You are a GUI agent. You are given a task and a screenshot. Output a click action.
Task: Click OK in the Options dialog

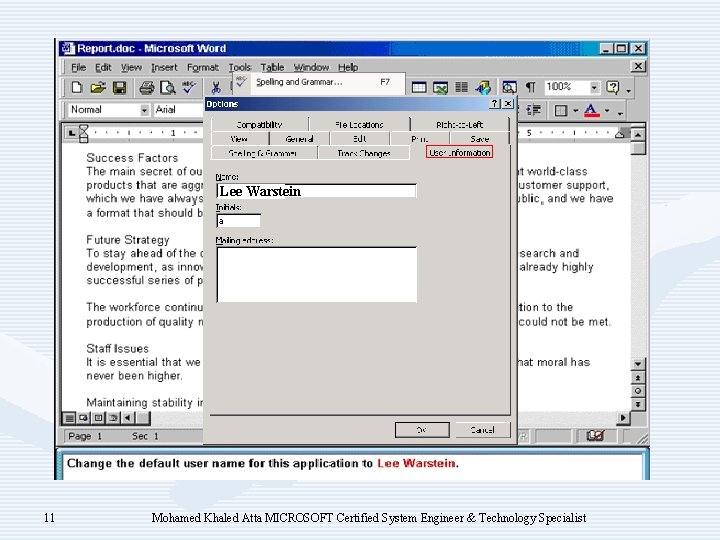422,430
